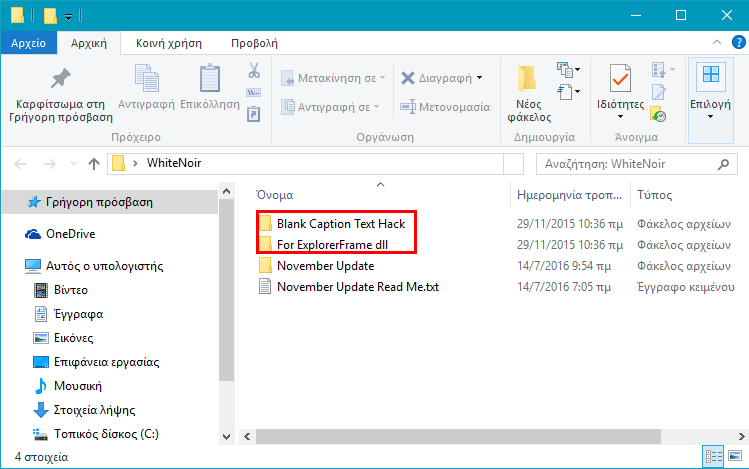Switch to large icons view in status bar
Screen dimensions: 749x469
coord(735,456)
